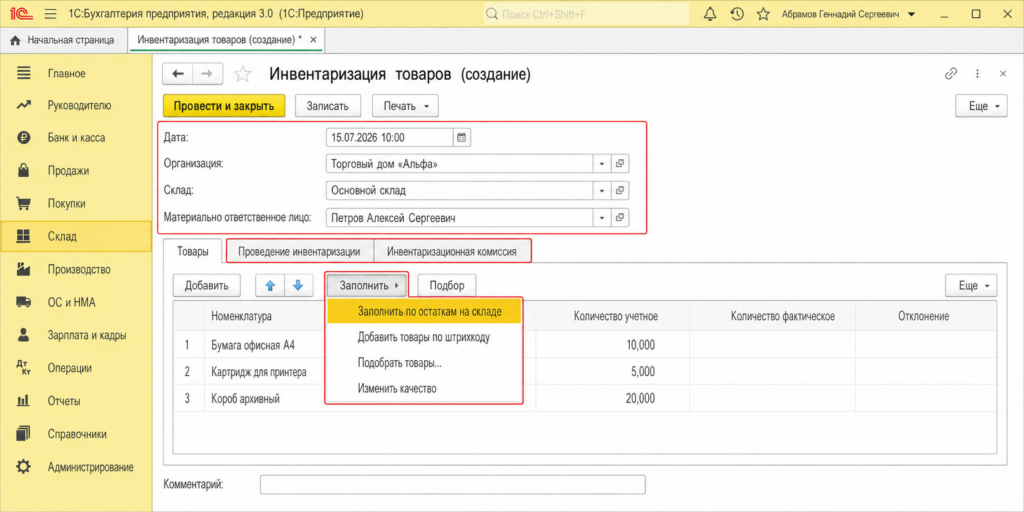Open ОС и НМА section
Viewport: 1024px width, 512px height.
point(76,302)
